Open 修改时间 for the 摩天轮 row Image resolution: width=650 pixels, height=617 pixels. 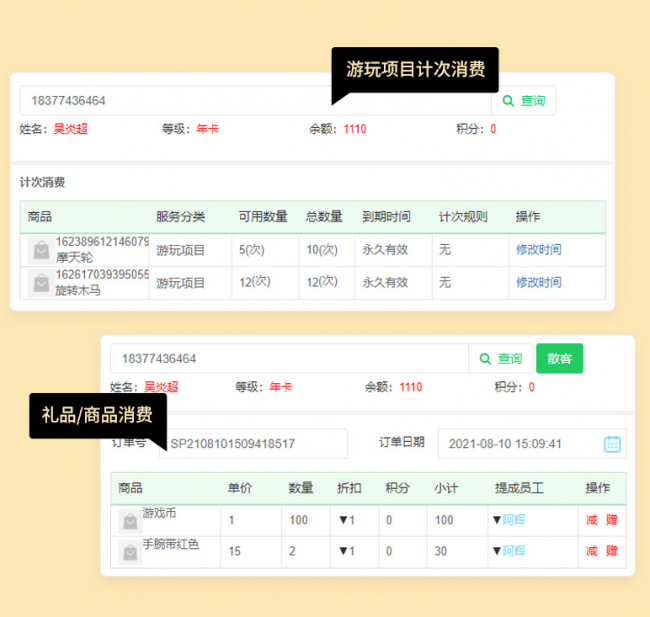tap(538, 250)
